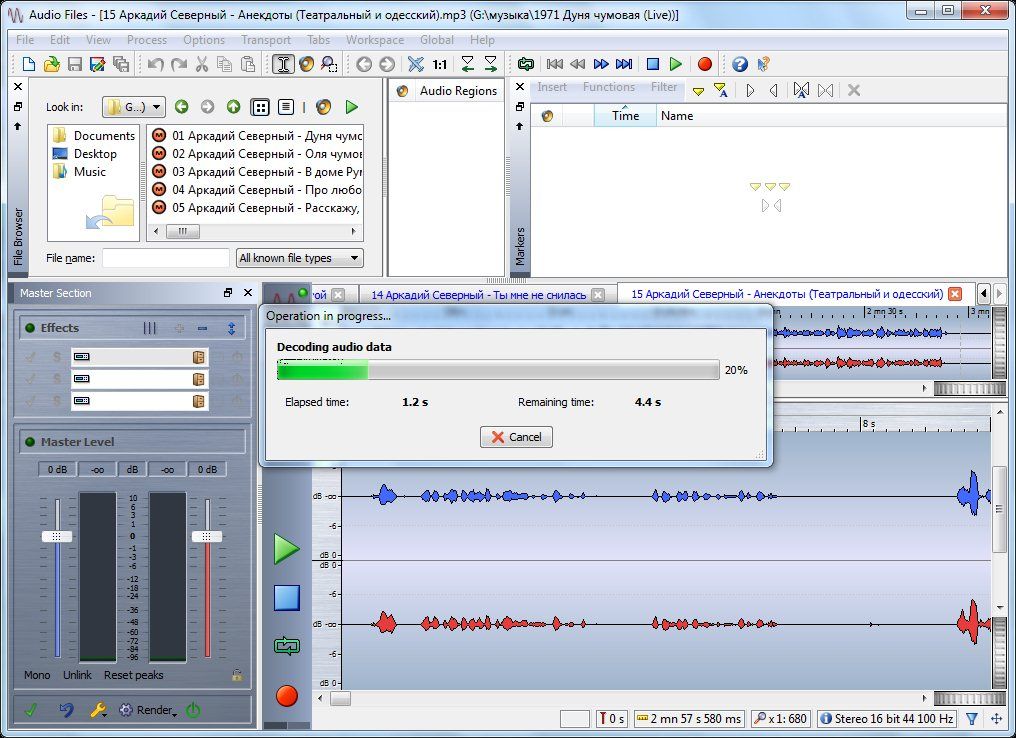Toggle the Master Level green LED

point(30,442)
